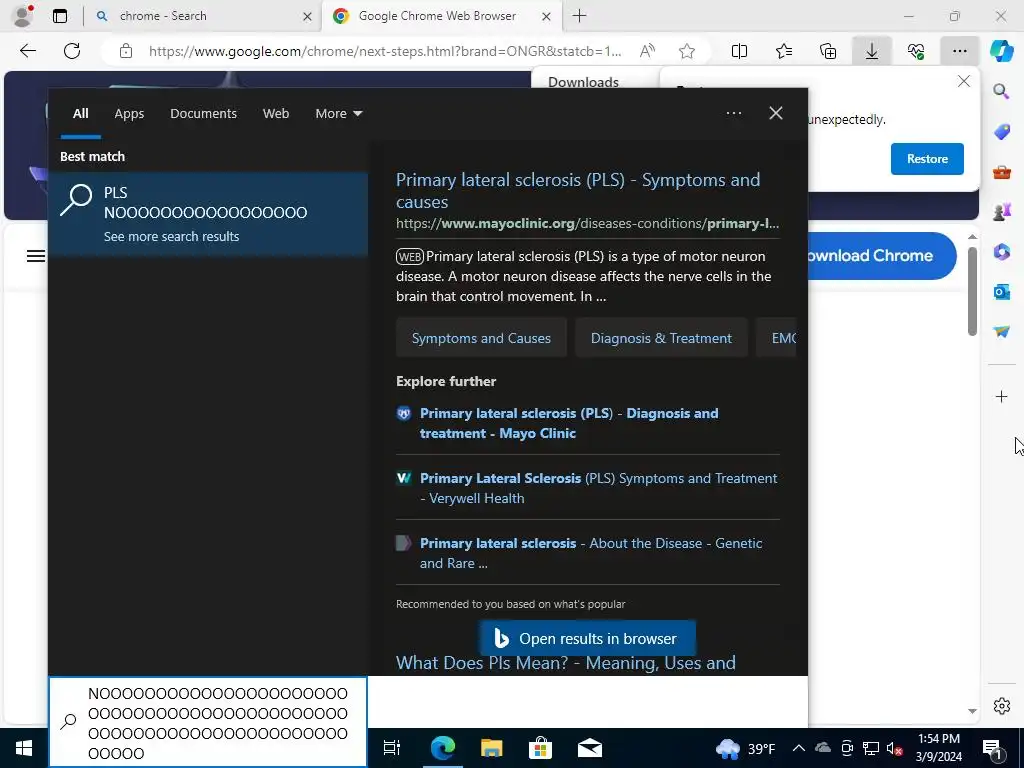The image size is (1024, 768).
Task: Go back with the browser back arrow
Action: pos(27,51)
